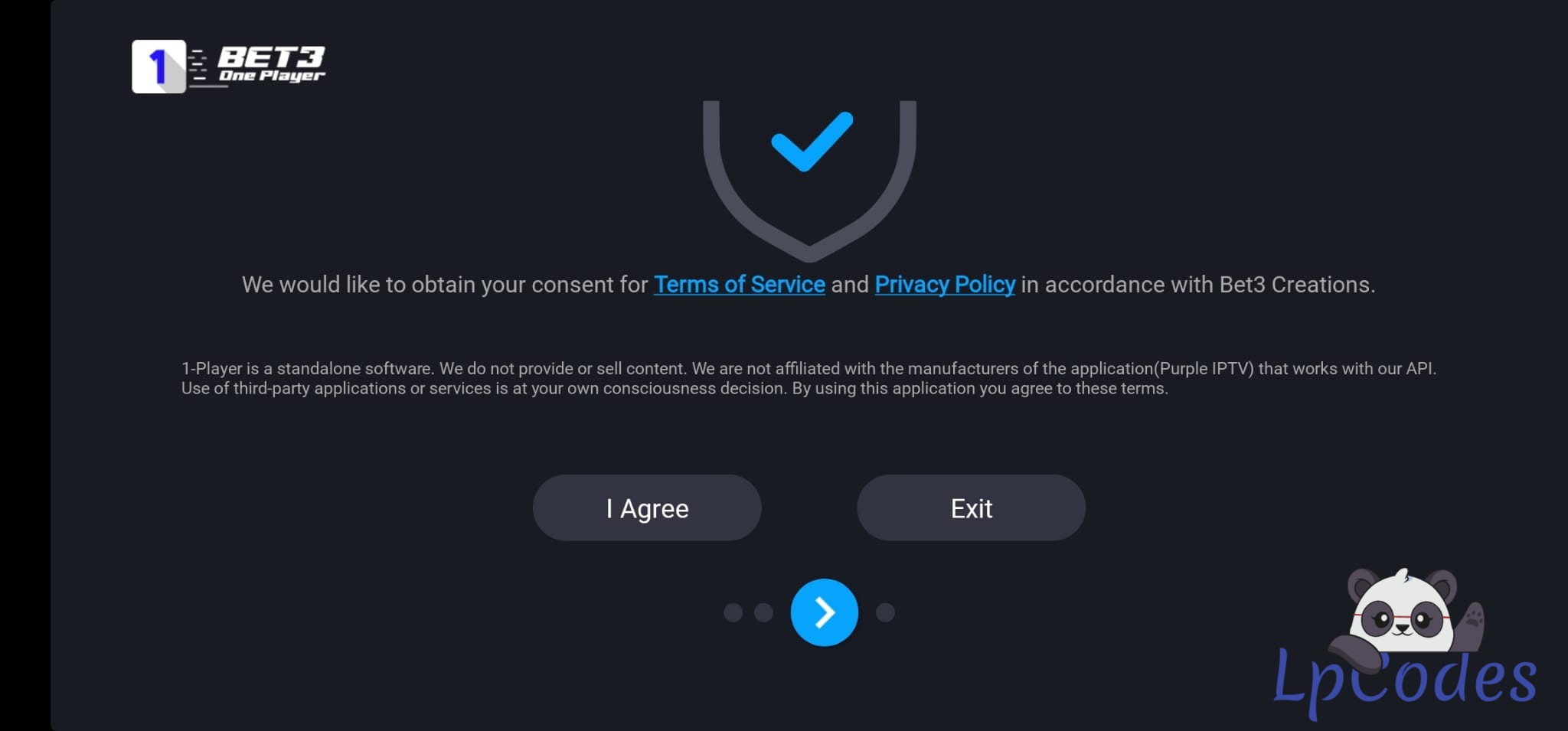Click the blue checkmark inside the shield

coord(812,141)
